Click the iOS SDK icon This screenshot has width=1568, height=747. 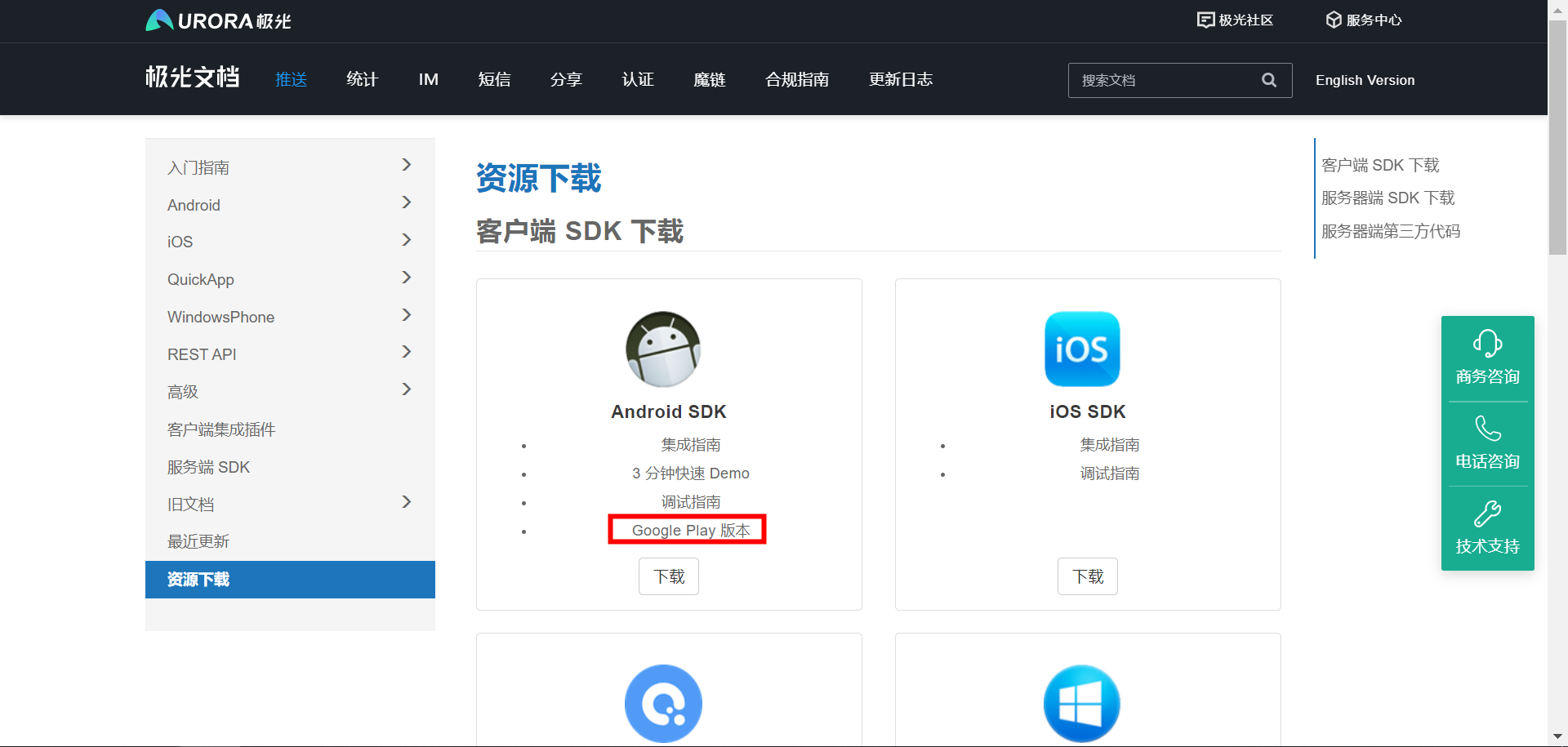(x=1082, y=349)
